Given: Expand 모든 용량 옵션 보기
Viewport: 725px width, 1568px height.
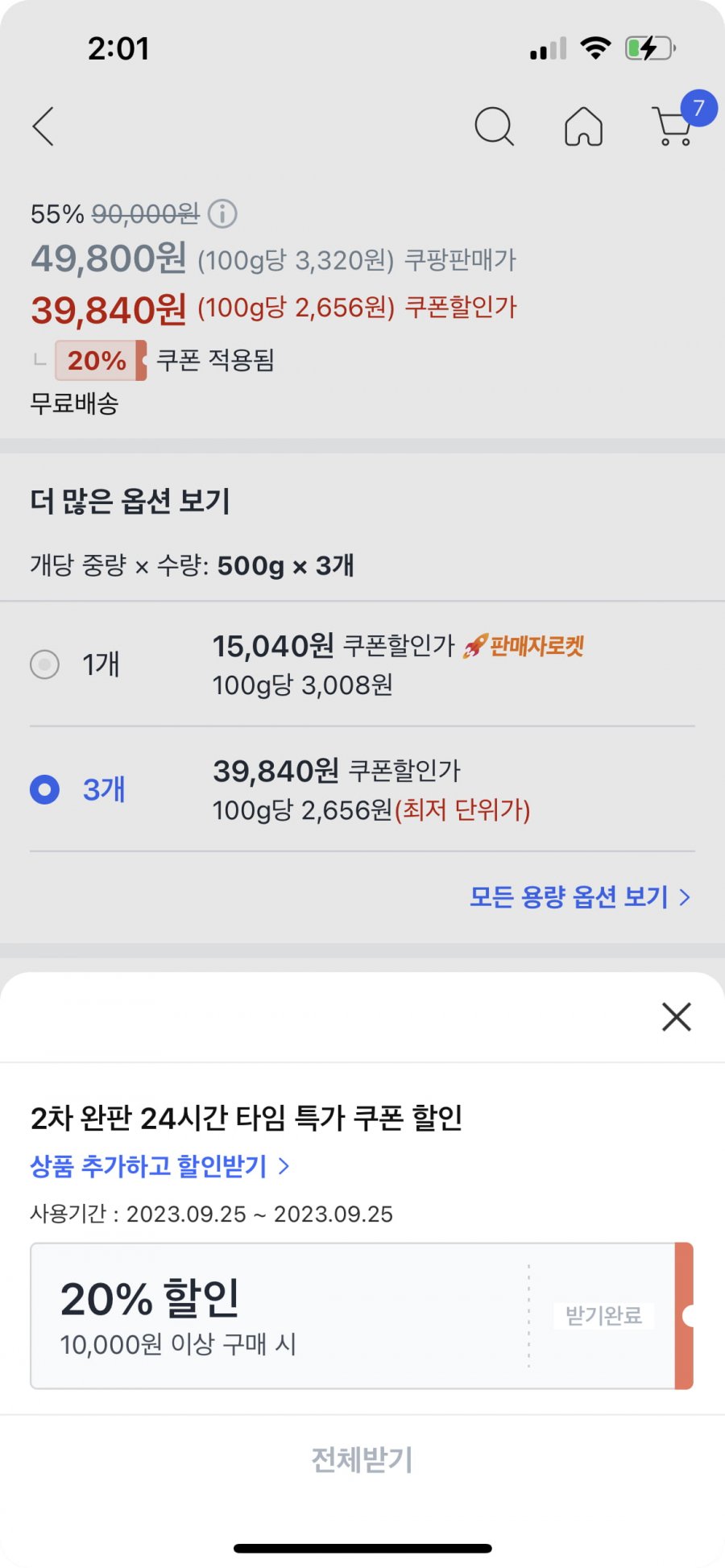Looking at the screenshot, I should [x=580, y=896].
